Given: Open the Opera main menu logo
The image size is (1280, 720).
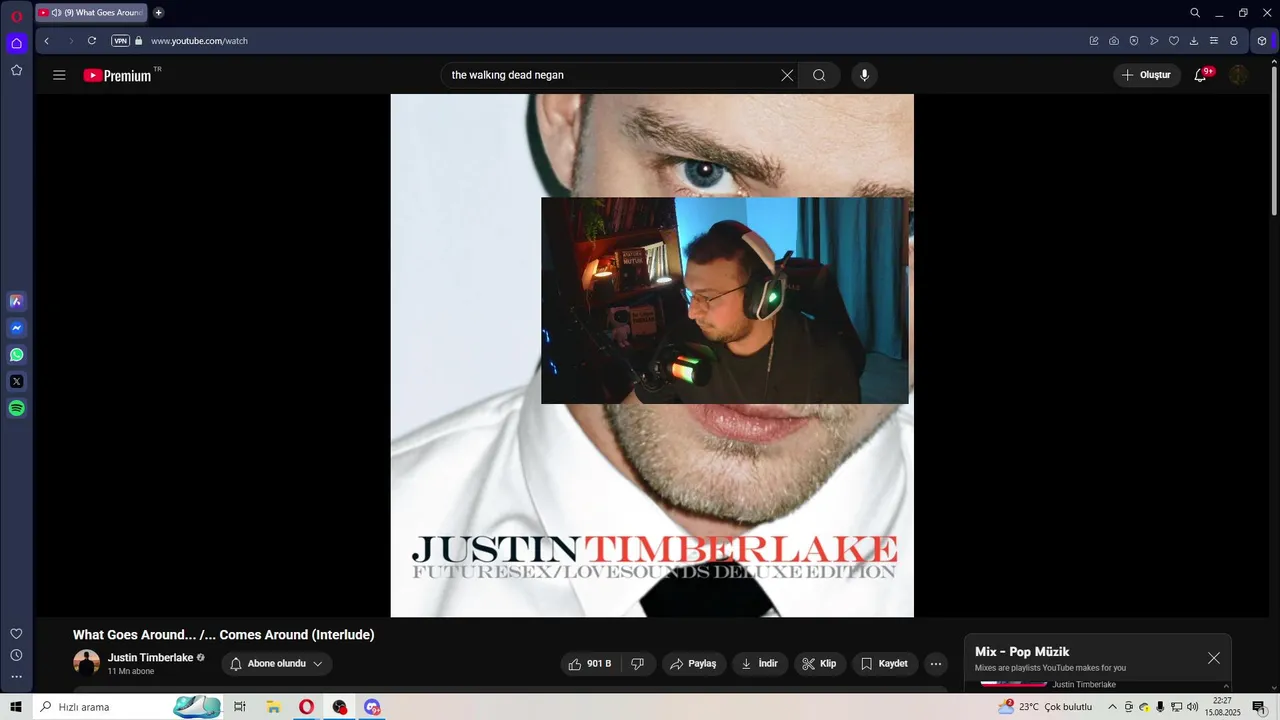Looking at the screenshot, I should (16, 16).
